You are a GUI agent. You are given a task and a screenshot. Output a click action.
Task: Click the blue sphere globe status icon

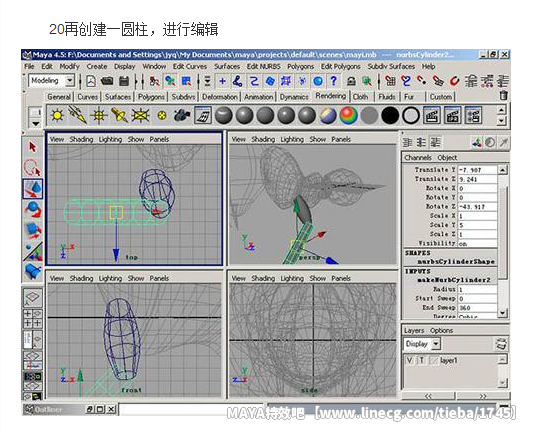318,81
